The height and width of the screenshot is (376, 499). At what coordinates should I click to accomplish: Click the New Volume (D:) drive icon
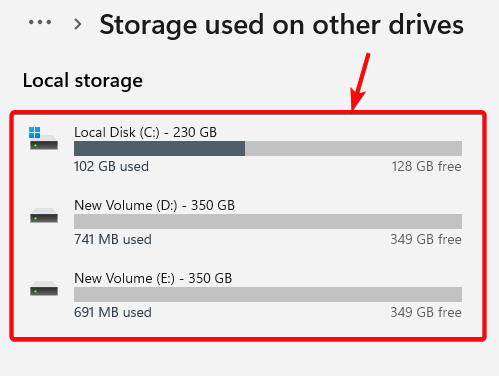[x=44, y=215]
